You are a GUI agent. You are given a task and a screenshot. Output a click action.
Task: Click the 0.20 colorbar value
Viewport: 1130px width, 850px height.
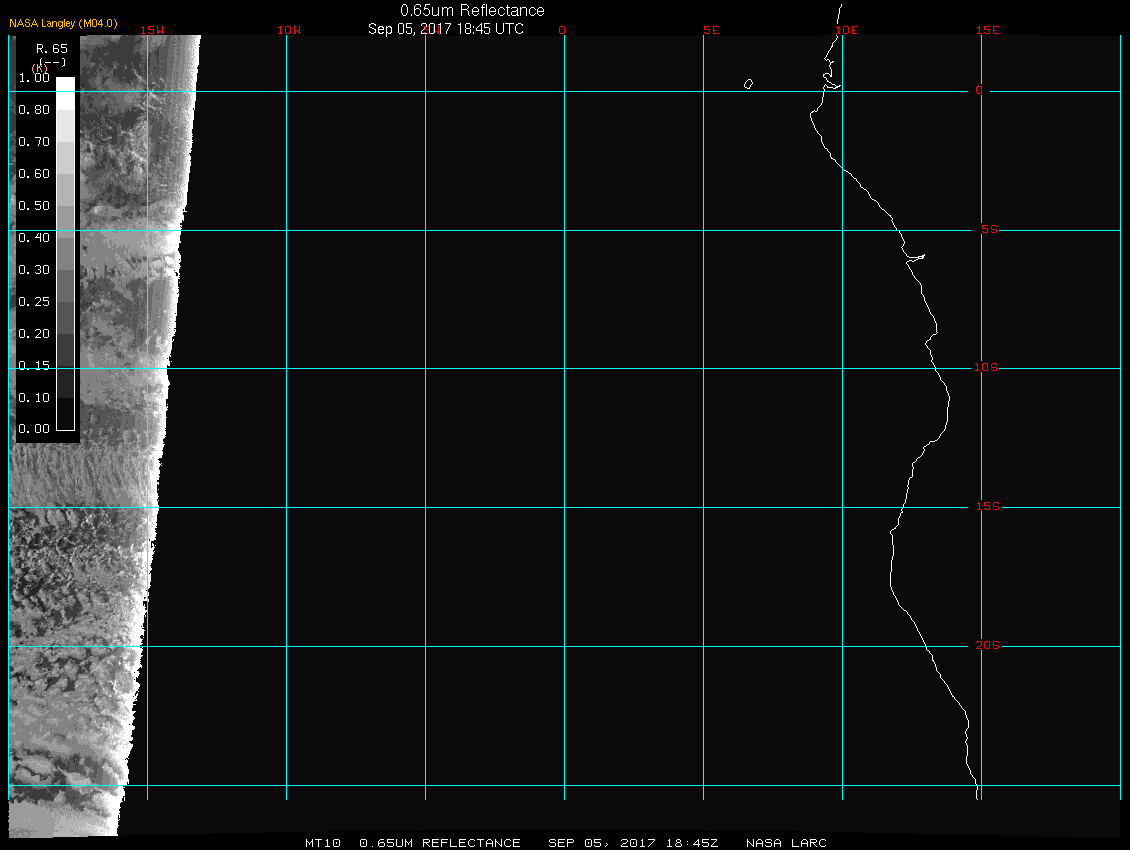point(34,334)
